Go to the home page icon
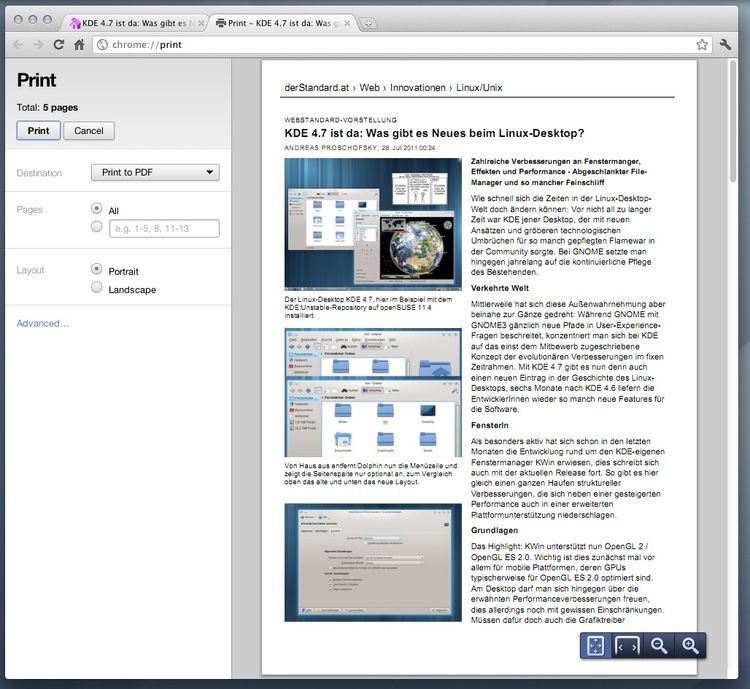This screenshot has width=750, height=689. (x=79, y=44)
